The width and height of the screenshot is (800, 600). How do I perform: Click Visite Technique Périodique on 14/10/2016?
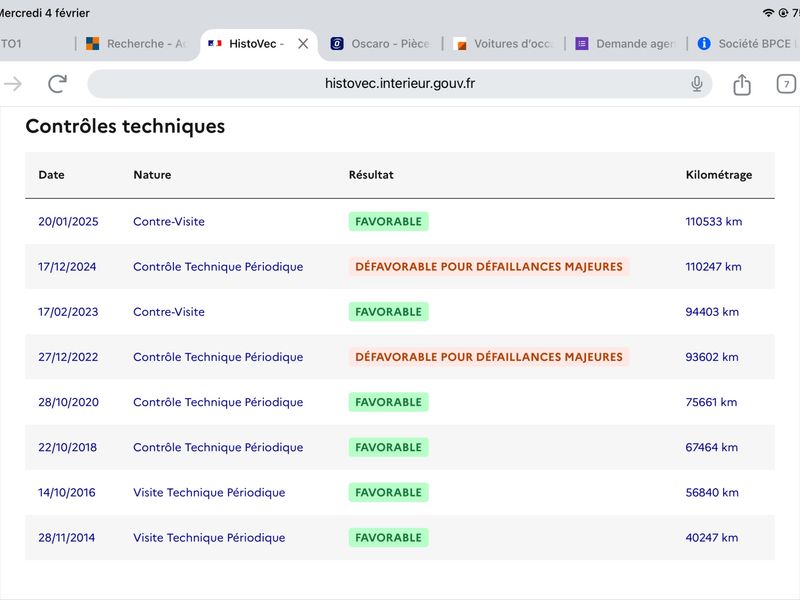point(209,493)
